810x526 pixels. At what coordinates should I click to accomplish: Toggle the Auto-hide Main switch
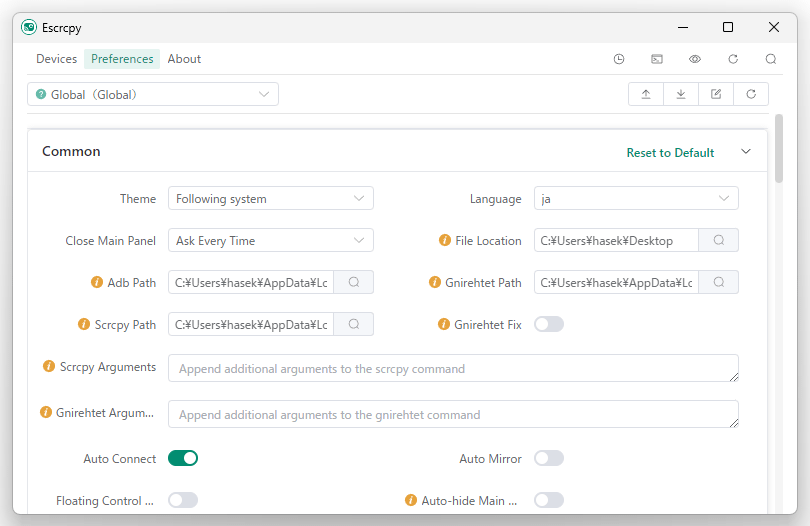pos(549,500)
